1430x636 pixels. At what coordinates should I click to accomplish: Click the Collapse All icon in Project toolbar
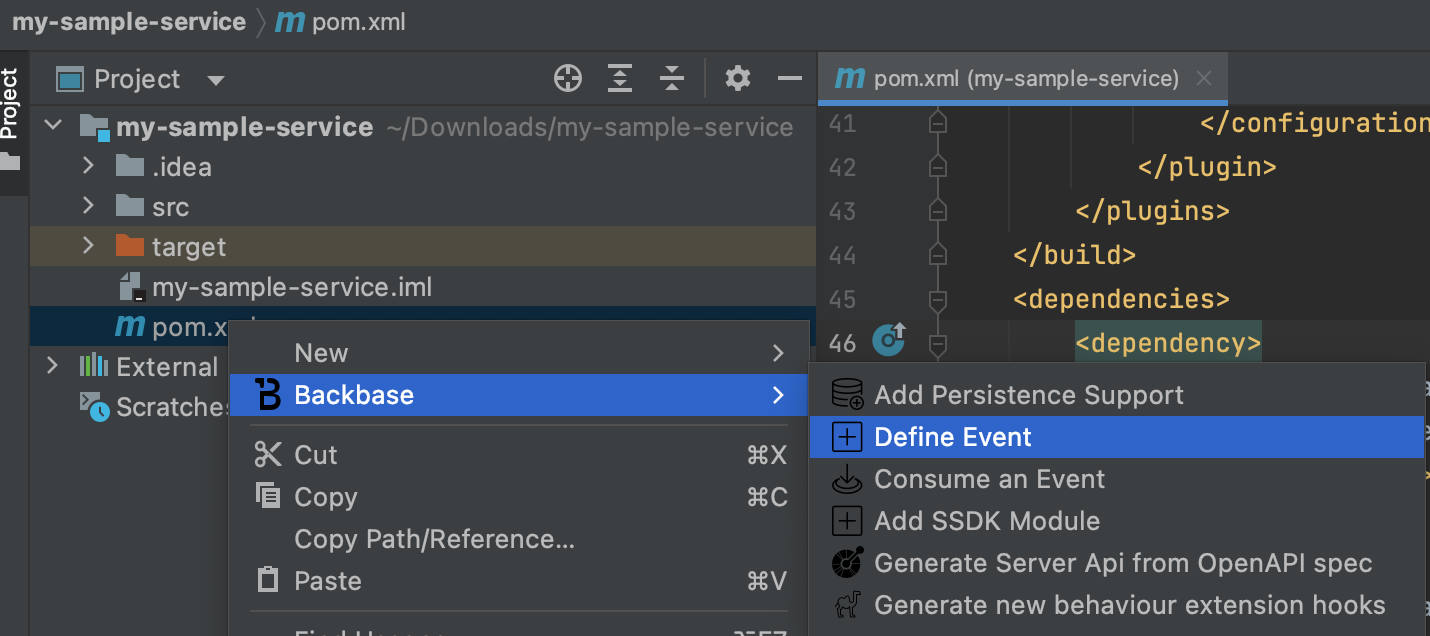tap(672, 78)
